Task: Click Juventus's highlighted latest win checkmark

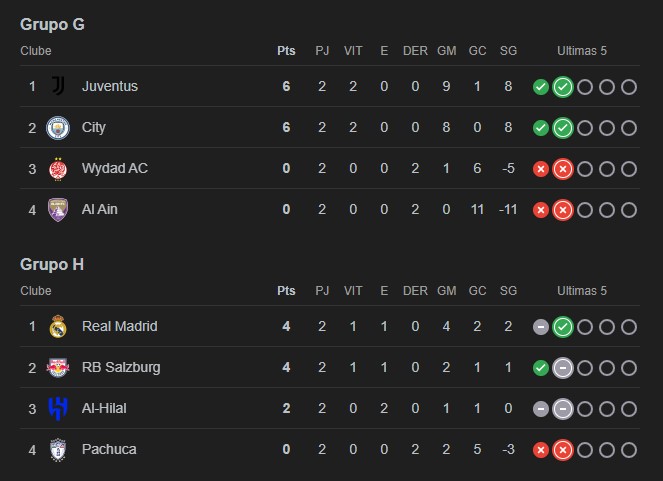Action: coord(563,87)
